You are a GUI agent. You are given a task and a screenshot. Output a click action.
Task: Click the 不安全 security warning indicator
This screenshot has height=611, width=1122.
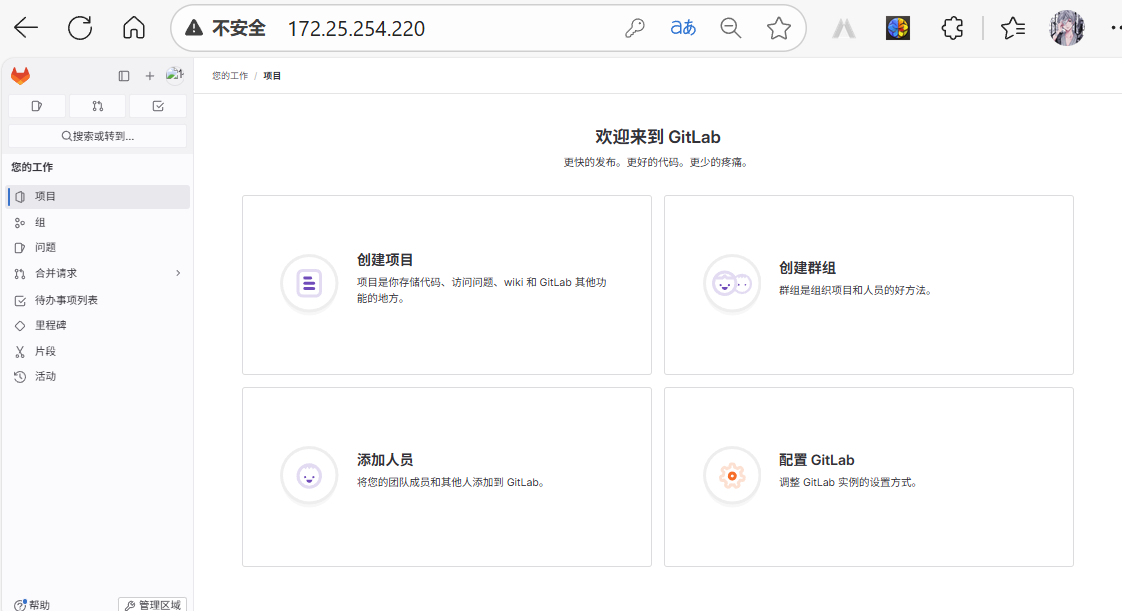pyautogui.click(x=225, y=28)
